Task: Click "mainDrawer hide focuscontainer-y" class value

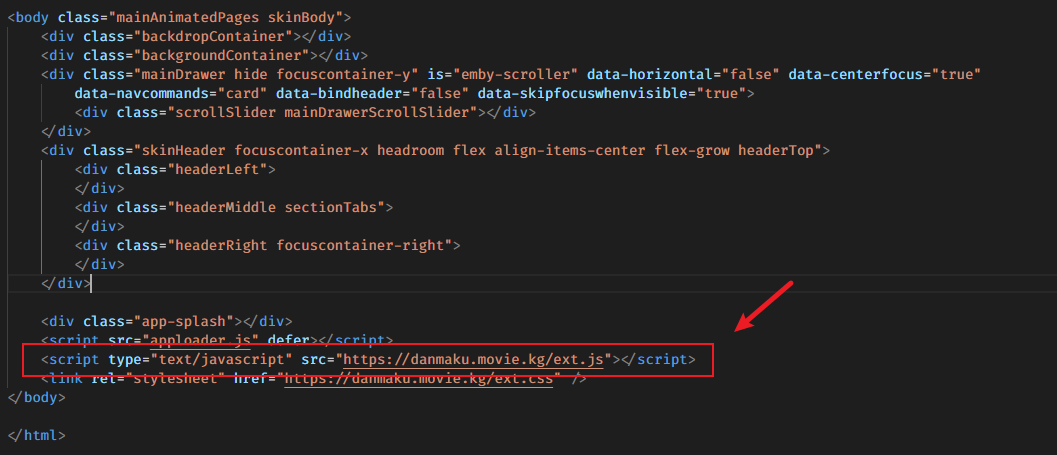Action: [276, 73]
